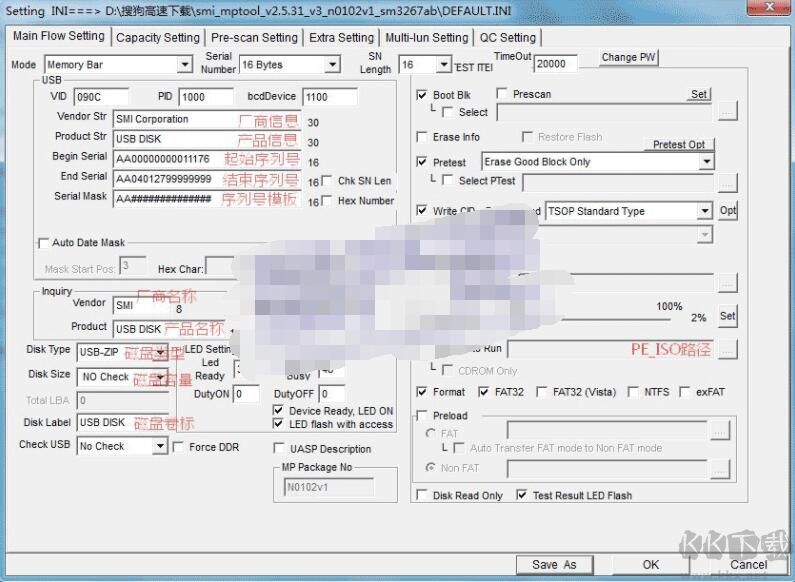Toggle the Format checkbox
This screenshot has height=582, width=795.
pos(422,392)
